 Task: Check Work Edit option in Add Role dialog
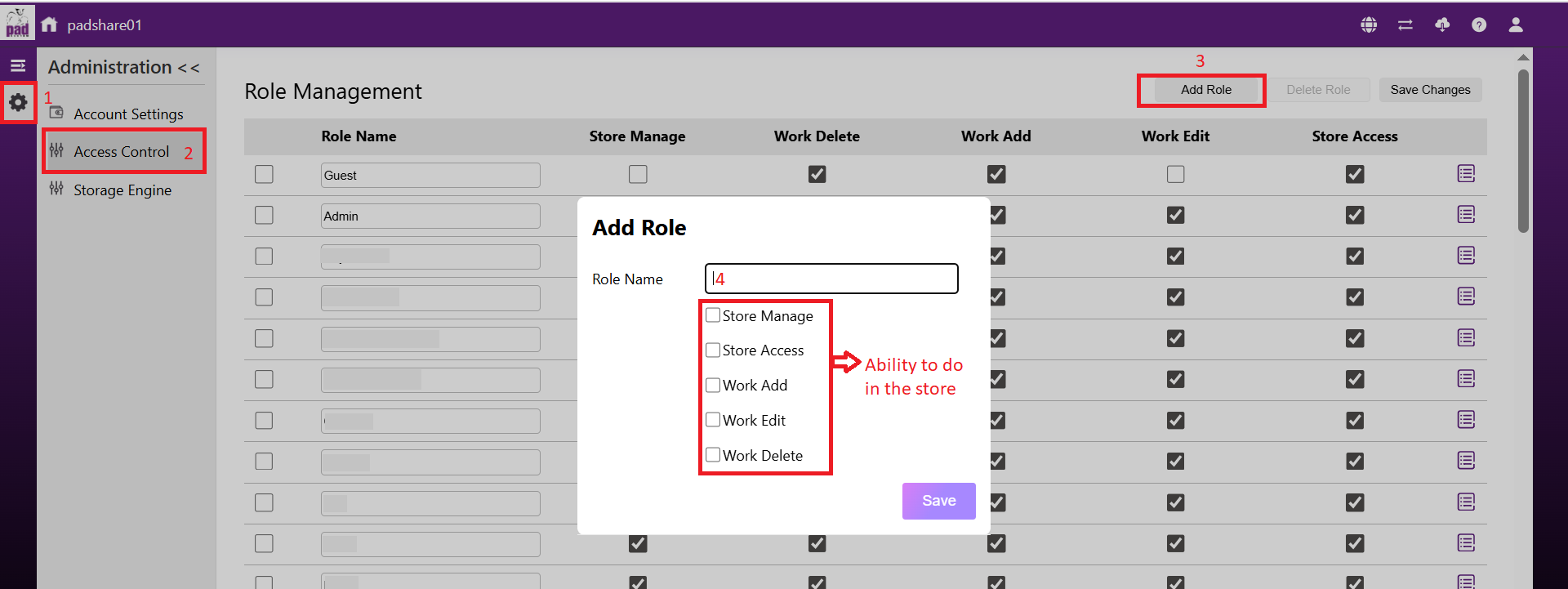[x=713, y=420]
